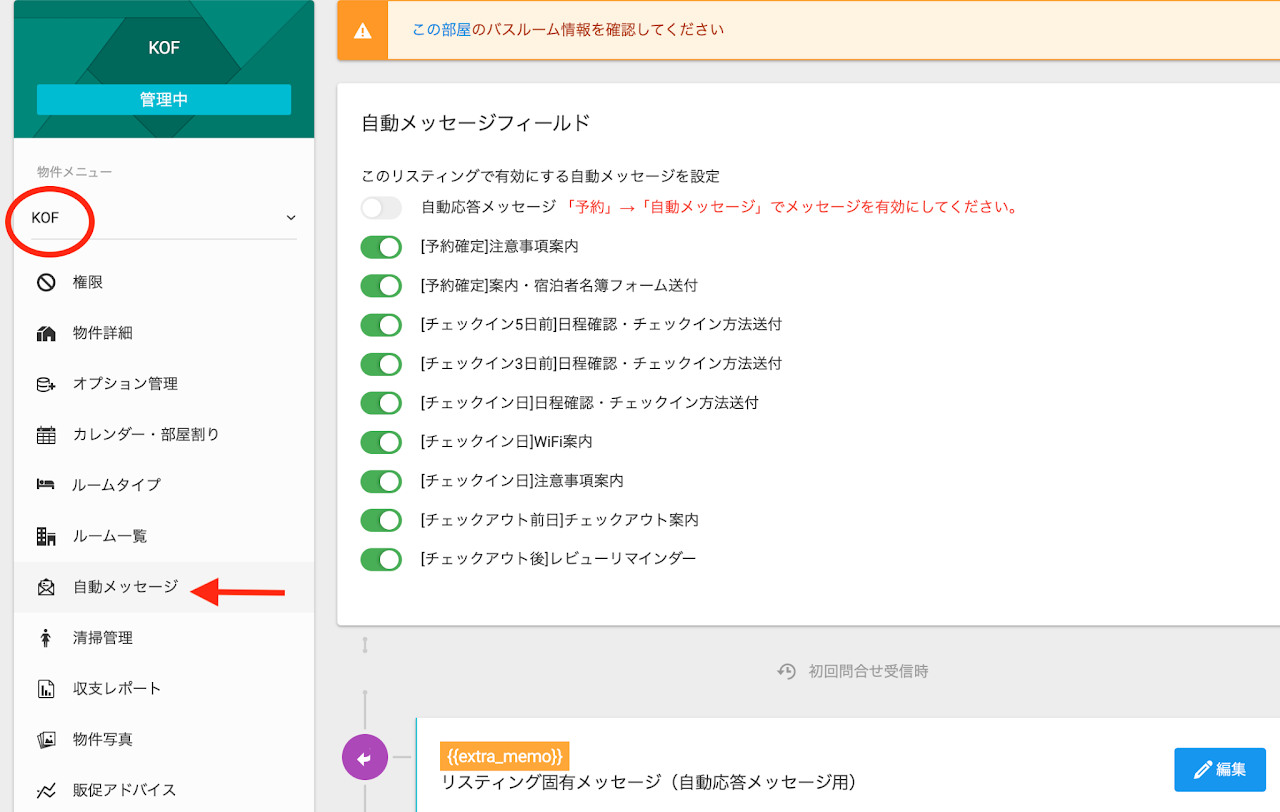Disable the [チェックイン日]WiFi案内 toggle
Image resolution: width=1280 pixels, height=812 pixels.
[381, 442]
